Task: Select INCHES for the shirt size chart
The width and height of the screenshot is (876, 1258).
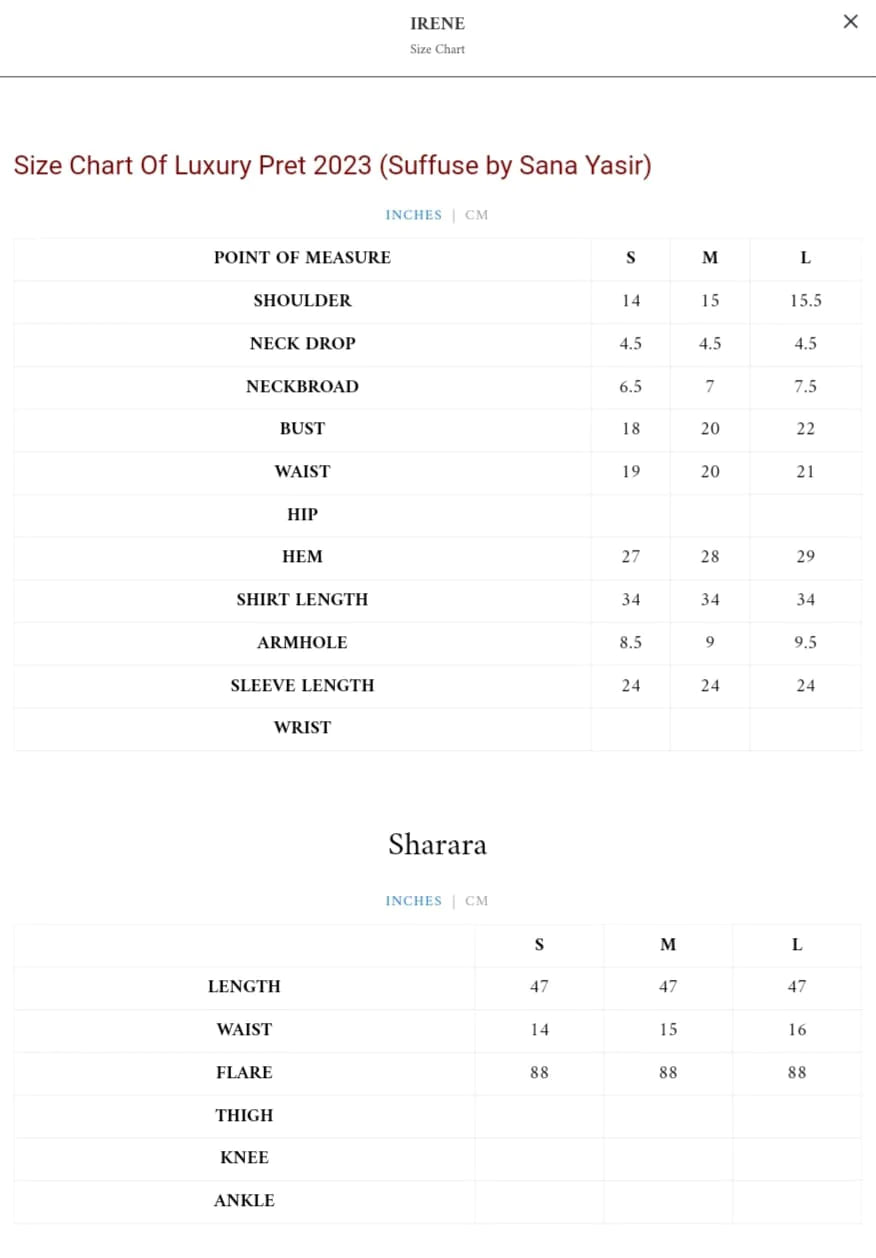Action: [x=413, y=215]
